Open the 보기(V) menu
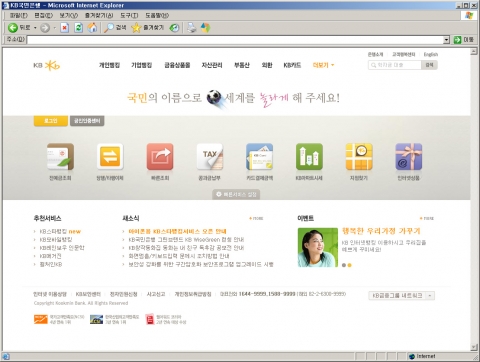The width and height of the screenshot is (480, 362). coord(69,15)
